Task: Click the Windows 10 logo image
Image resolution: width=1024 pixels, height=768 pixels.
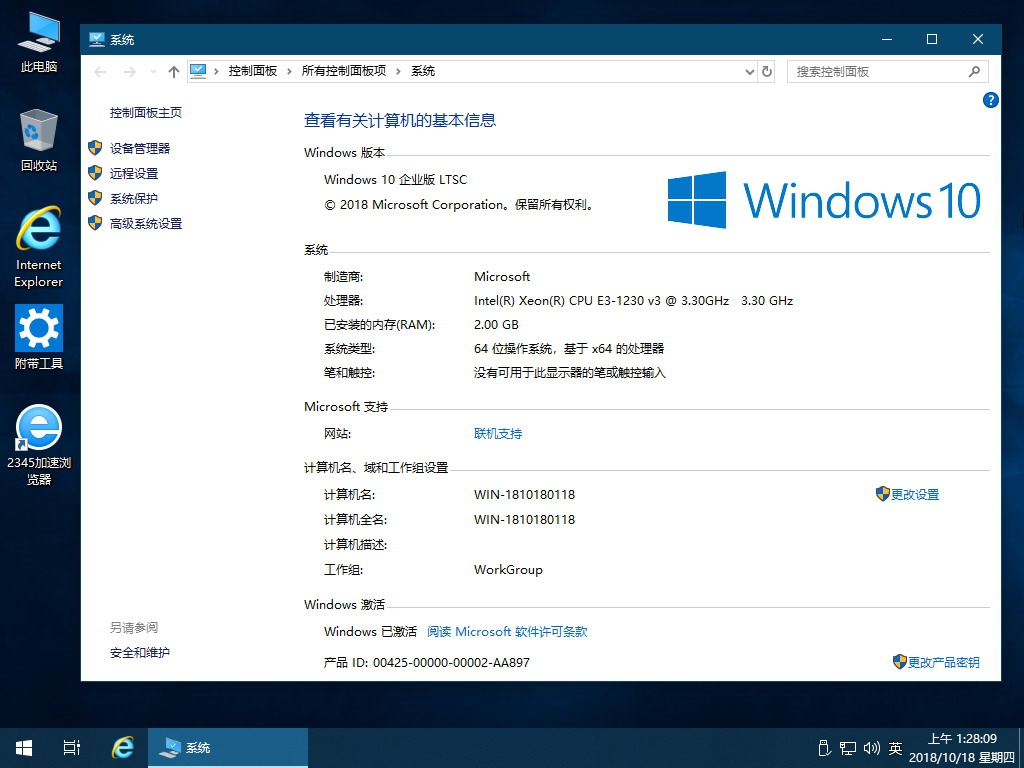Action: click(824, 200)
